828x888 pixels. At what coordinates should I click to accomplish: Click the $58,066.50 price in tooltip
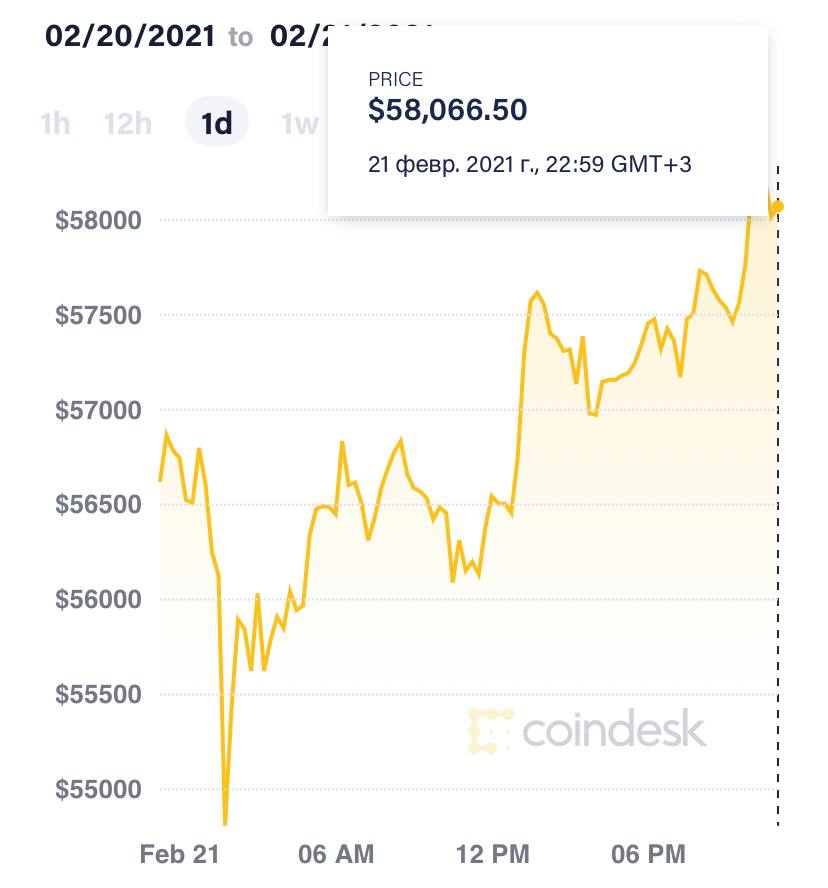447,110
